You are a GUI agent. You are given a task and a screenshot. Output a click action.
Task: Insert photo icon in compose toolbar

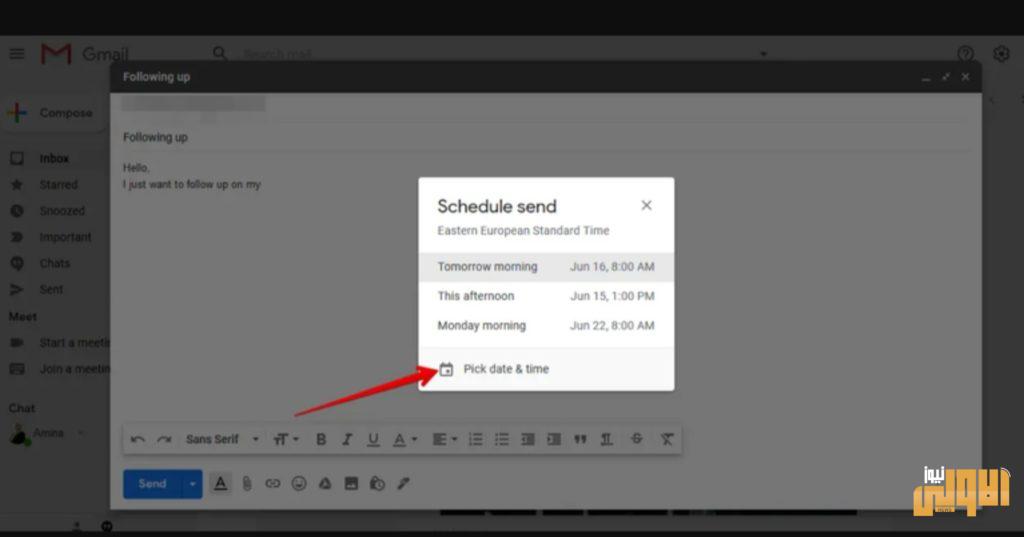point(351,483)
